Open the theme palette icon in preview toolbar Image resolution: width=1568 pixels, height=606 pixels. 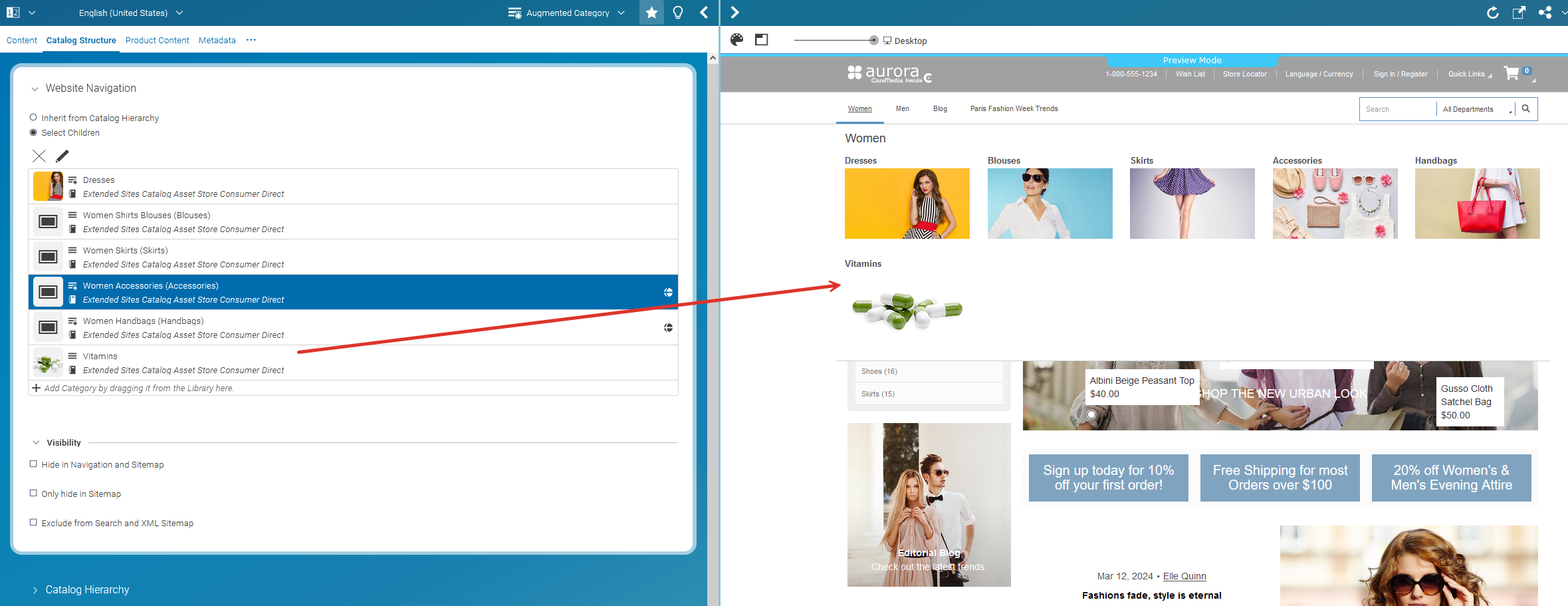click(736, 40)
